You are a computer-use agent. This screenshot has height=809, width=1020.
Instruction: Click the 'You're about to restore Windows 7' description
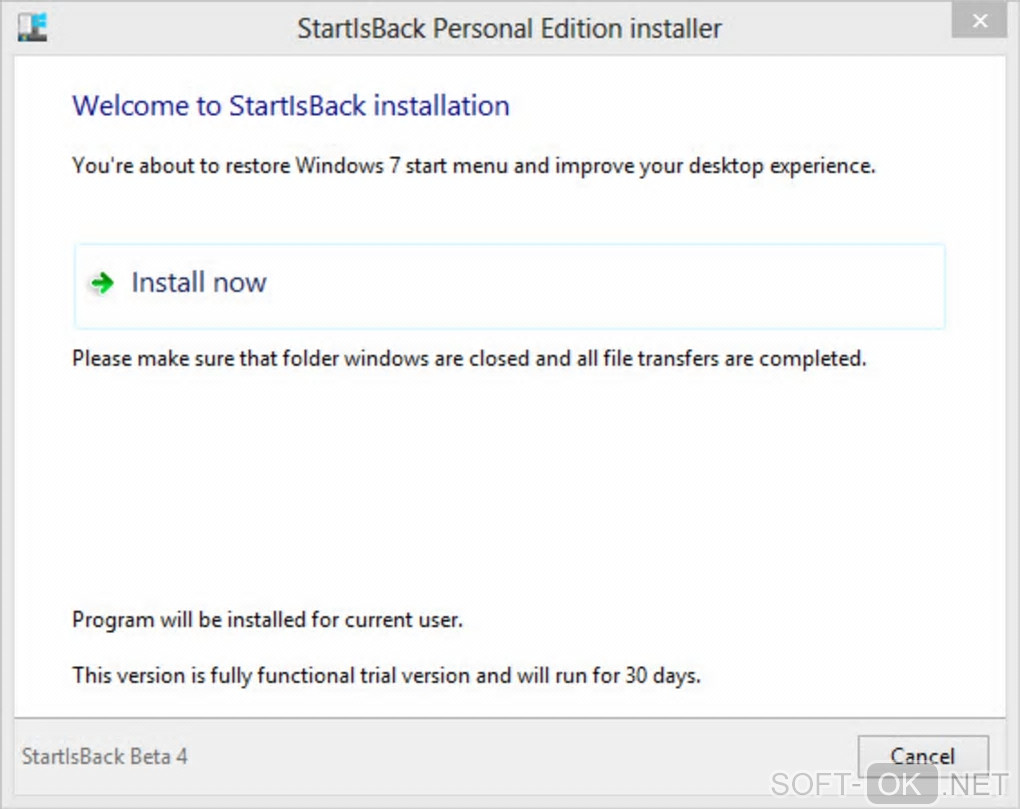[473, 166]
